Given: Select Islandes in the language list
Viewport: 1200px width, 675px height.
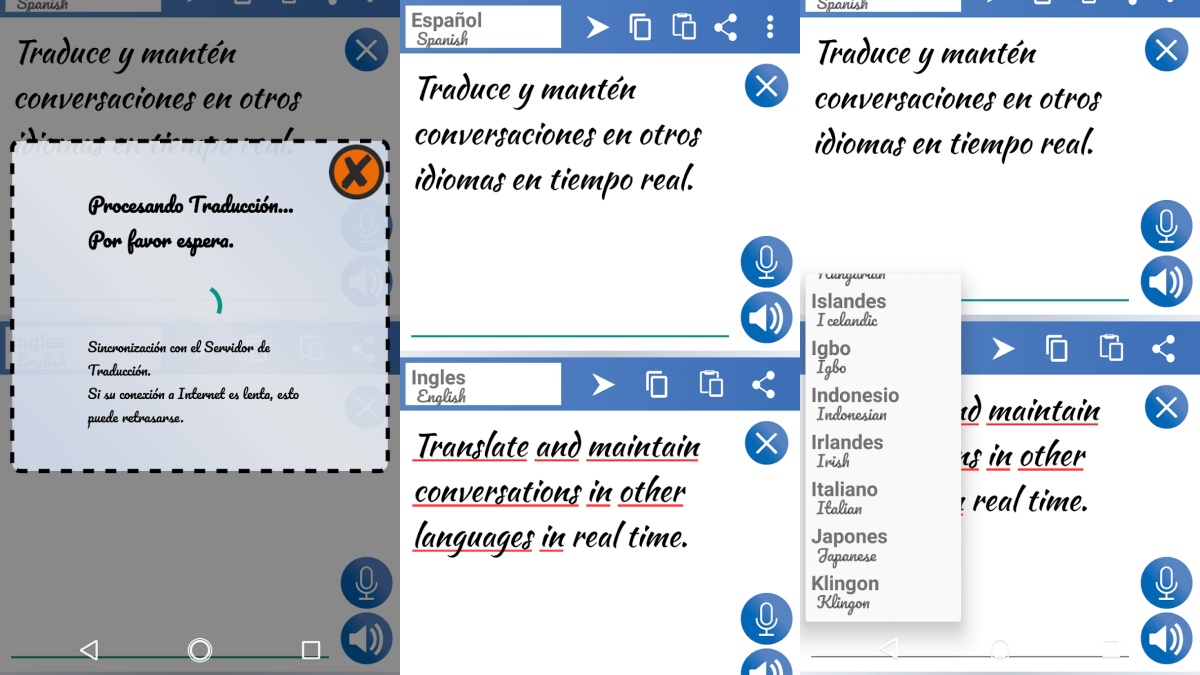Looking at the screenshot, I should click(848, 310).
